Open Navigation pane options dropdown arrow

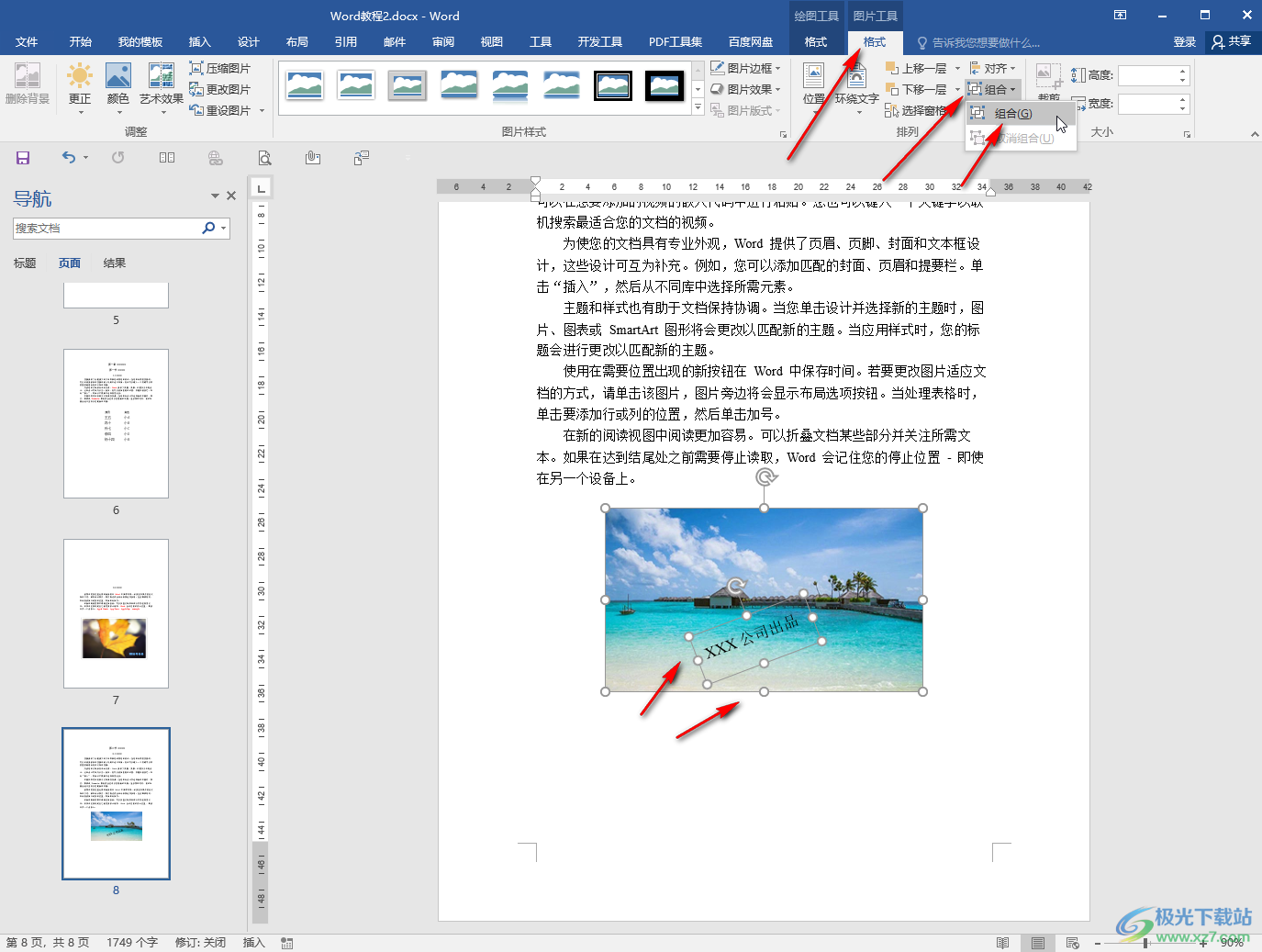[215, 196]
